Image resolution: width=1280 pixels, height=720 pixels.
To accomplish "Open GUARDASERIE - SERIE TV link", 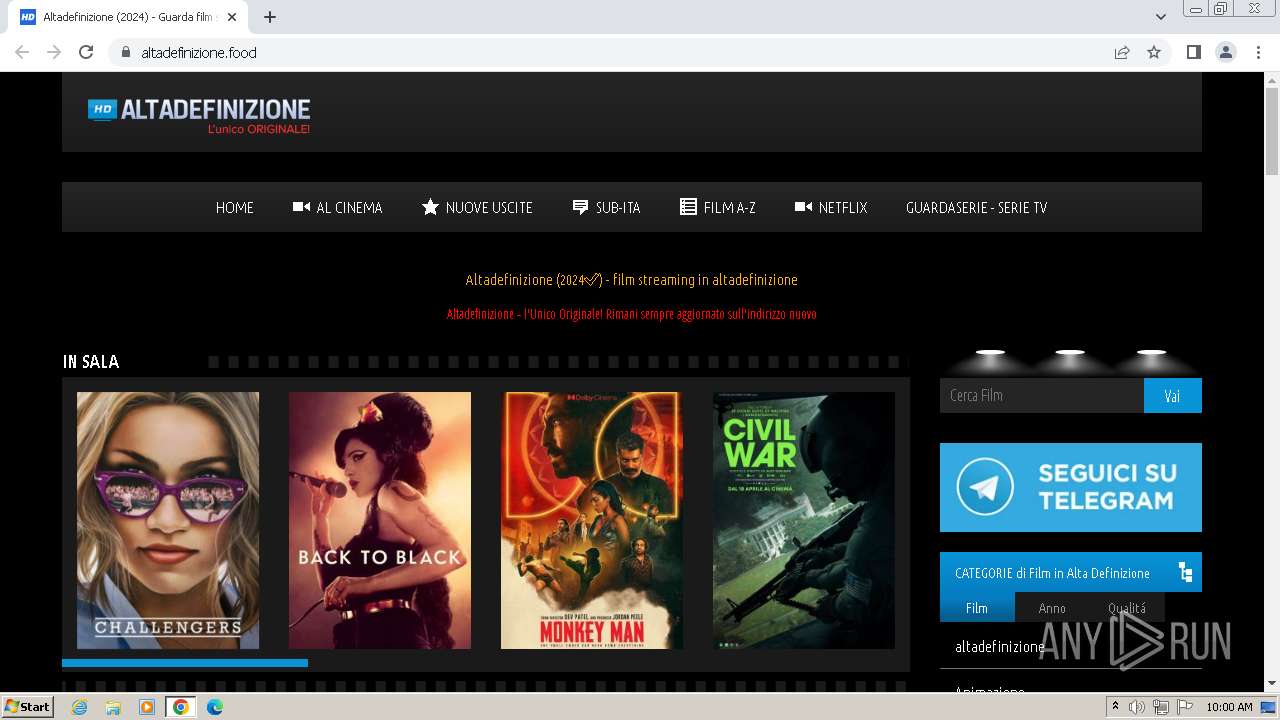I will click(x=976, y=207).
